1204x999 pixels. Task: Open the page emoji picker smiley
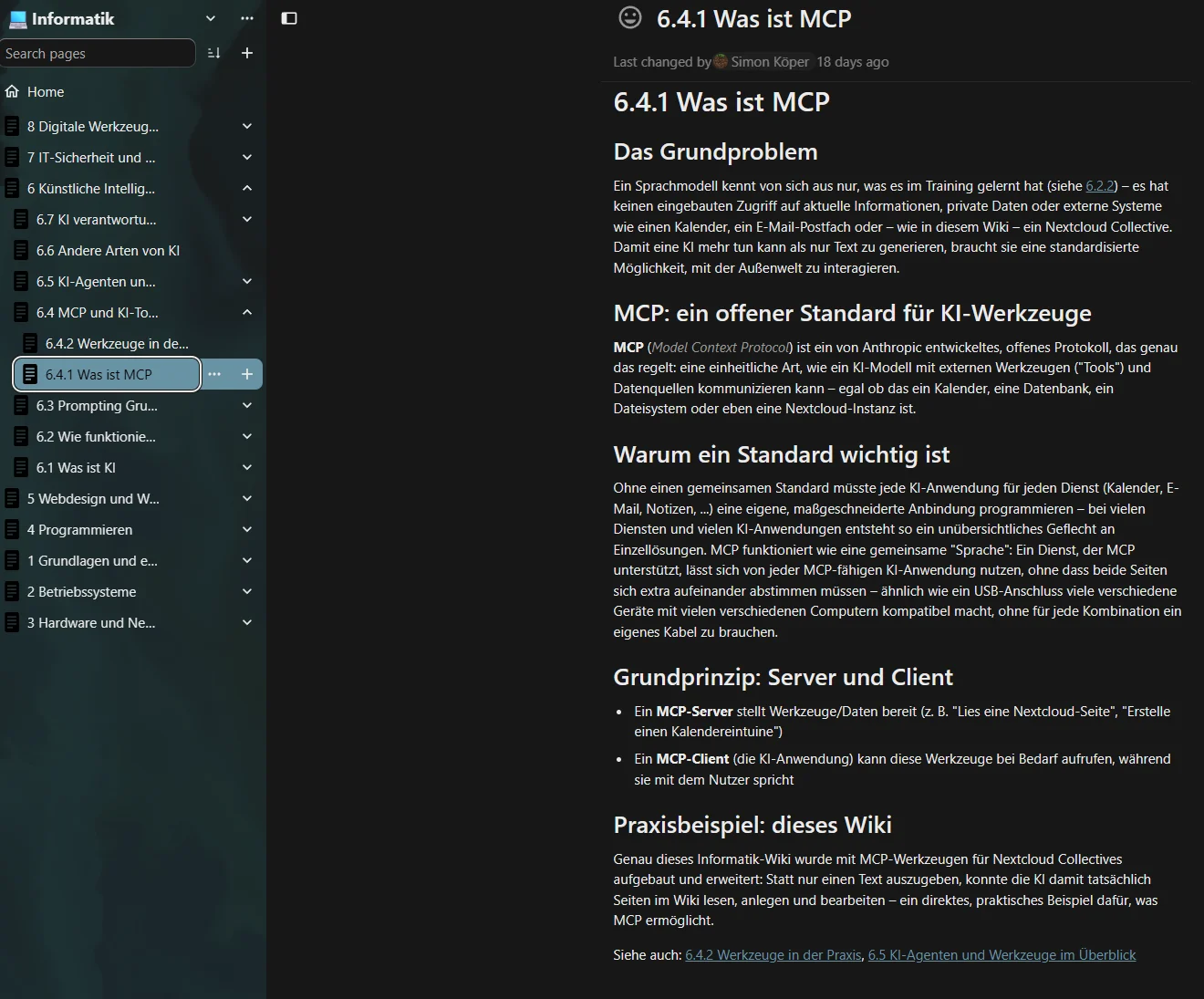pyautogui.click(x=630, y=17)
